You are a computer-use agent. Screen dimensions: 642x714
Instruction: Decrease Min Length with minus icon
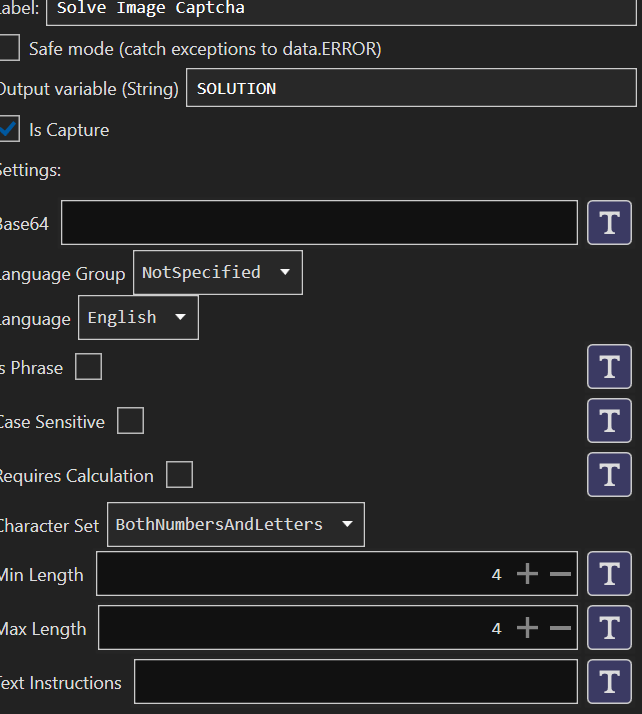pyautogui.click(x=560, y=574)
